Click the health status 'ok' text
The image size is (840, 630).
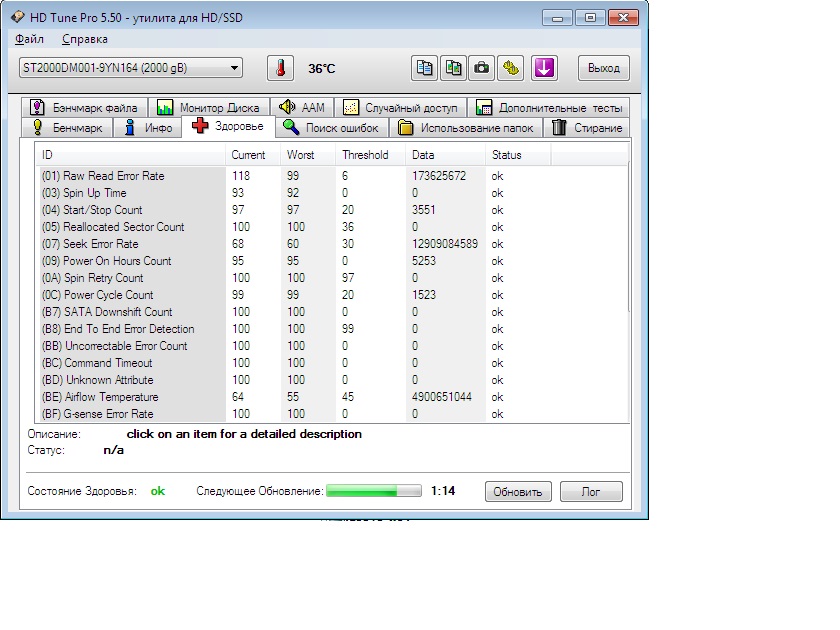[158, 491]
